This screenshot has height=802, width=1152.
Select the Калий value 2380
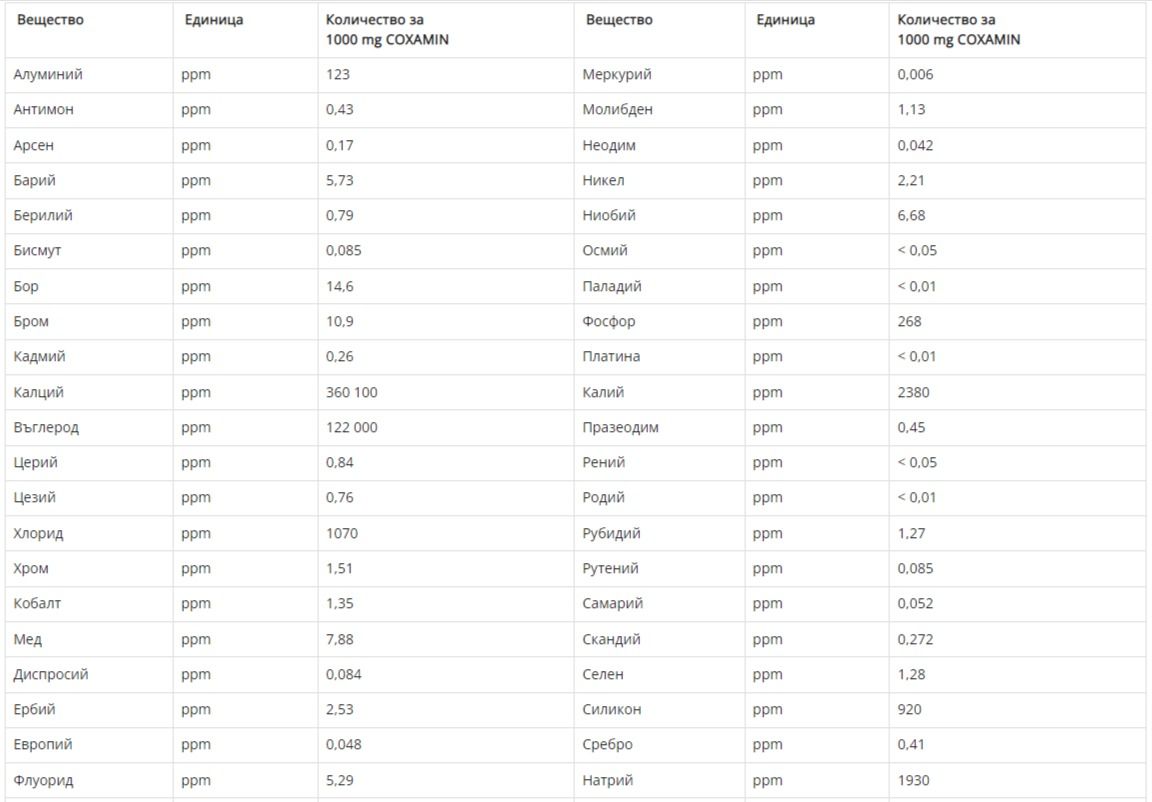coord(913,392)
